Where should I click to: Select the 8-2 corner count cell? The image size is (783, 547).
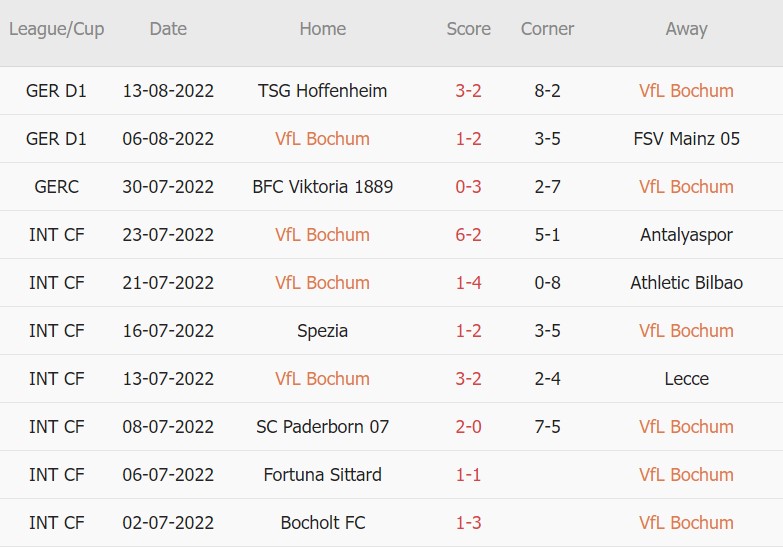[547, 91]
